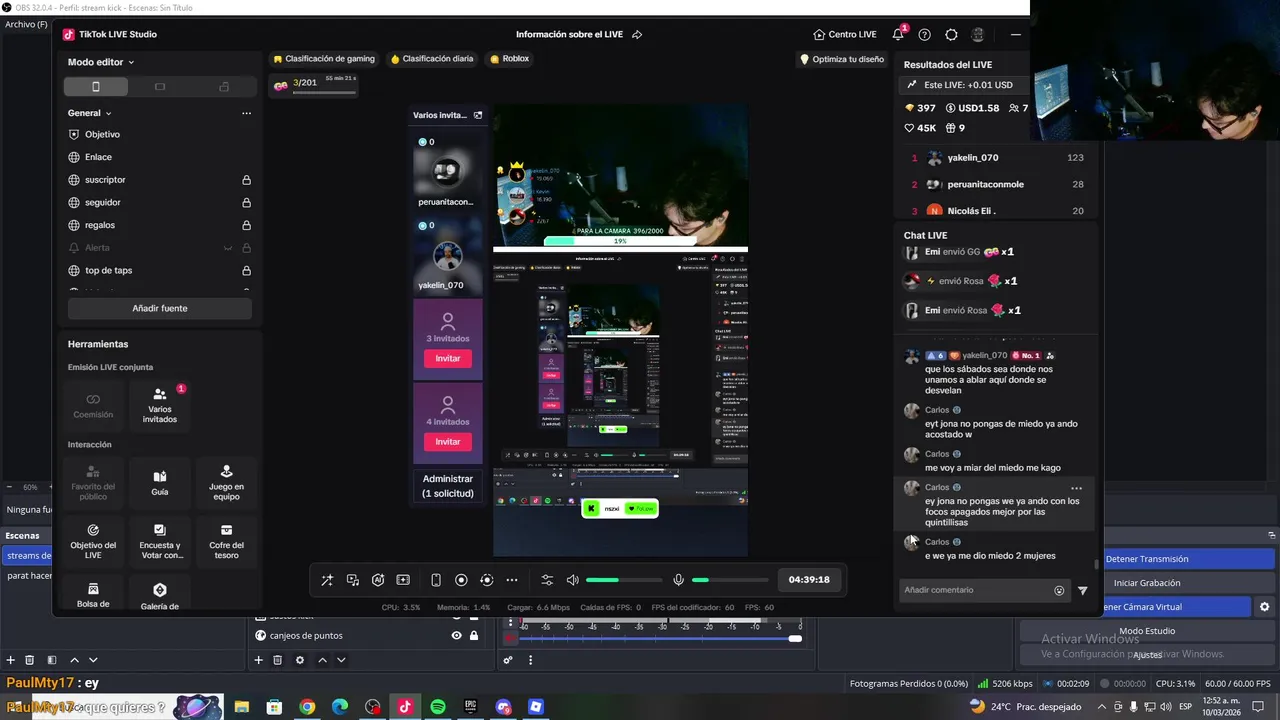Screen dimensions: 1280x720
Task: Toggle lock on top de taps source
Action: 246,270
